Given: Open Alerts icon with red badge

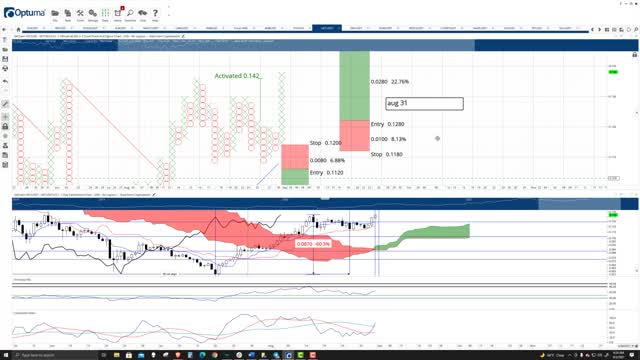Looking at the screenshot, I should (118, 13).
